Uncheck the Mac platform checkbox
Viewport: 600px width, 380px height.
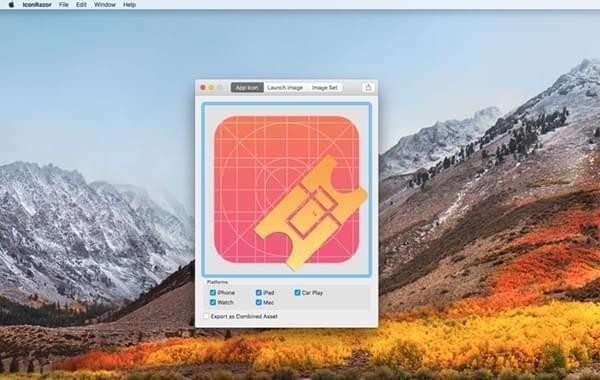(x=259, y=302)
